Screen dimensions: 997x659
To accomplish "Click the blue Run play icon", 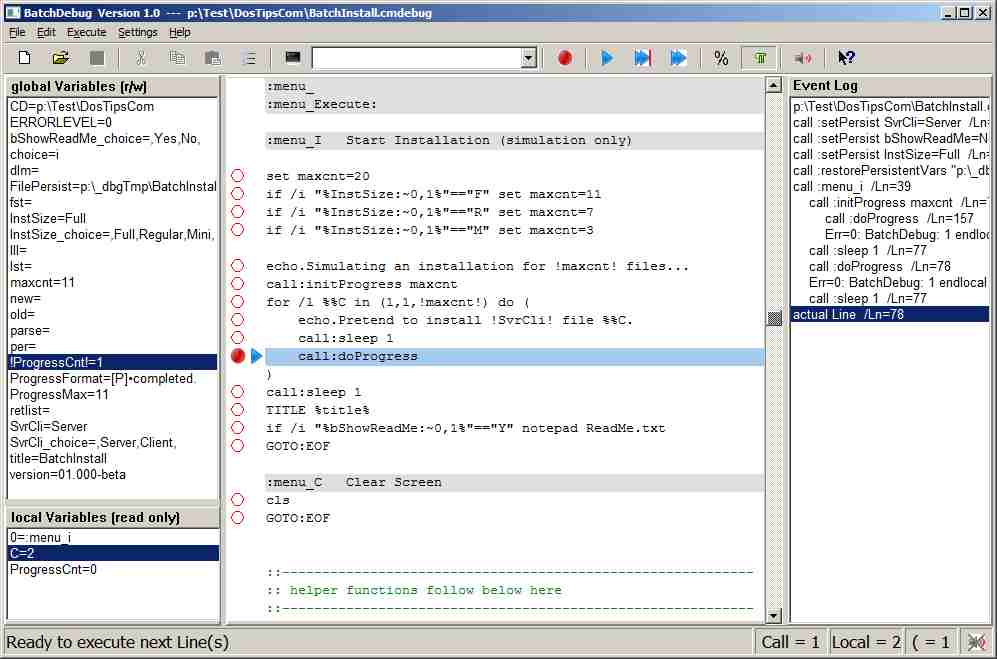I will (607, 58).
